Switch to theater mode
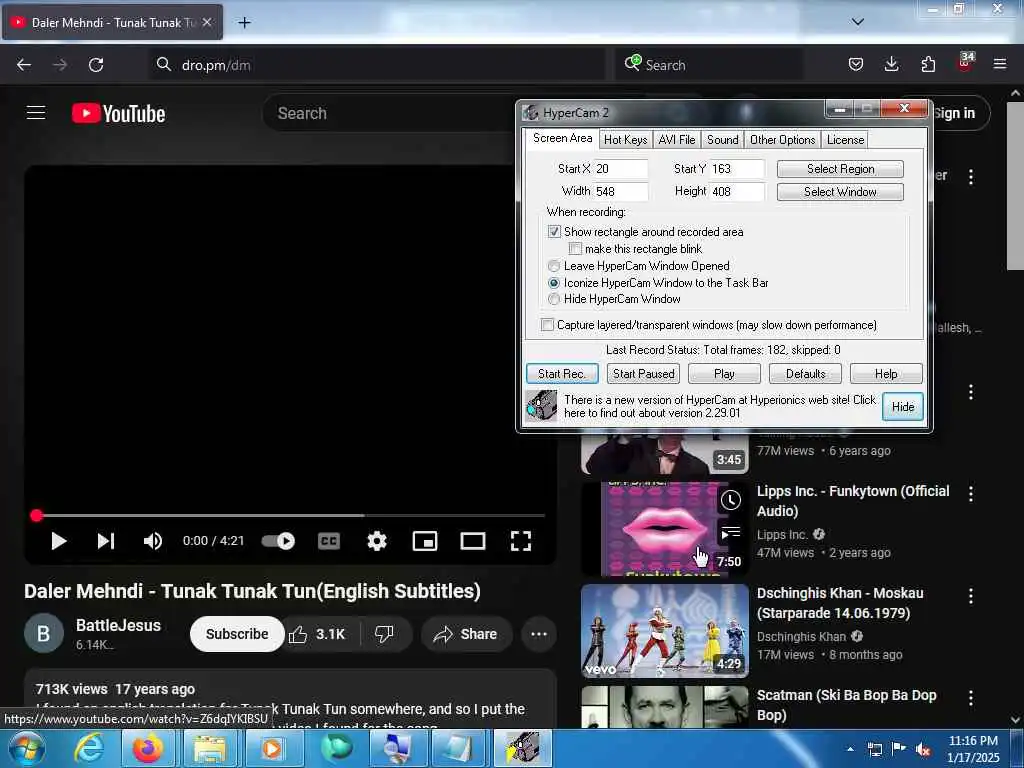This screenshot has width=1024, height=768. pyautogui.click(x=473, y=541)
